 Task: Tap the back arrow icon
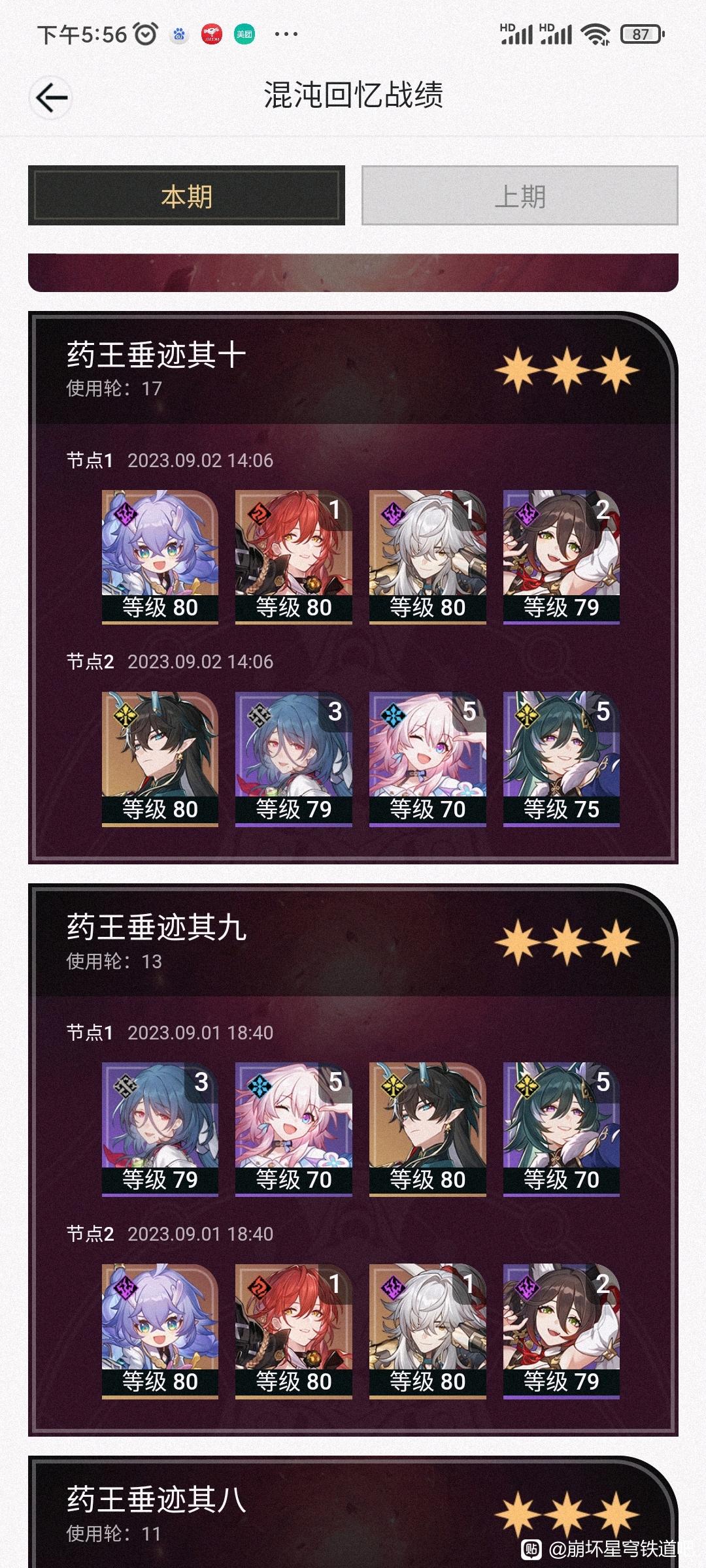51,98
